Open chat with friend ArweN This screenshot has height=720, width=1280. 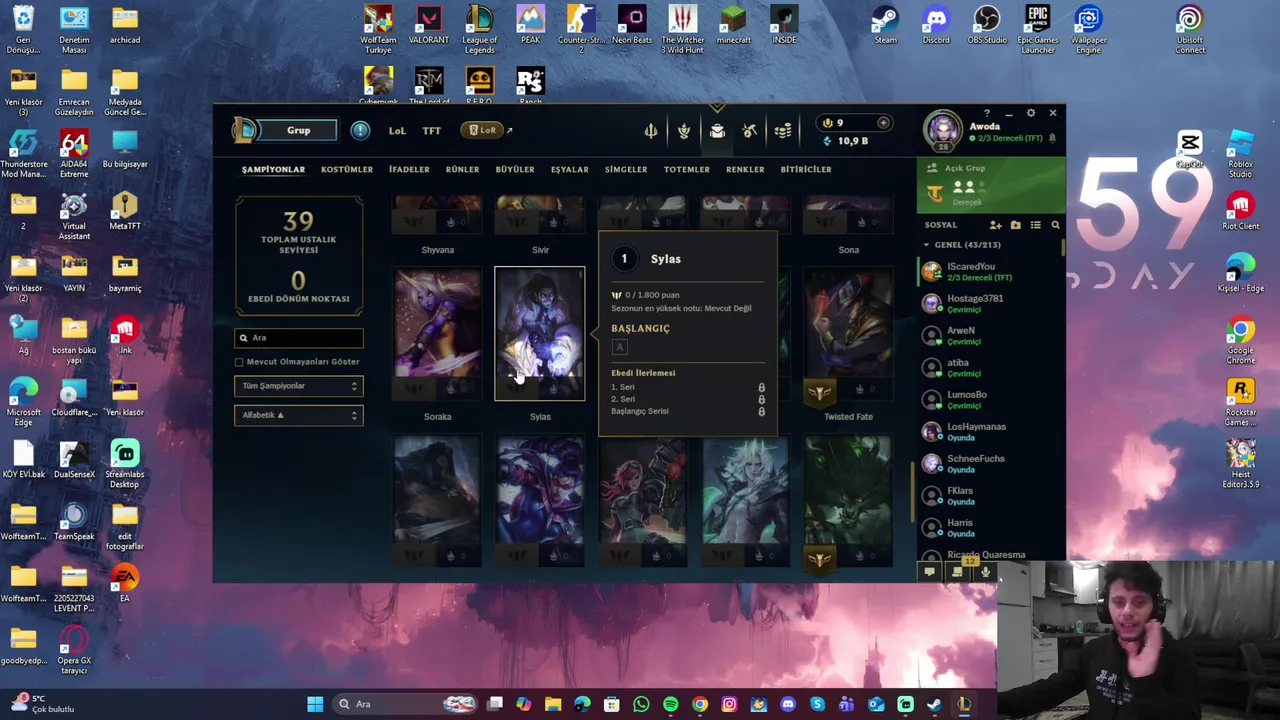point(990,335)
